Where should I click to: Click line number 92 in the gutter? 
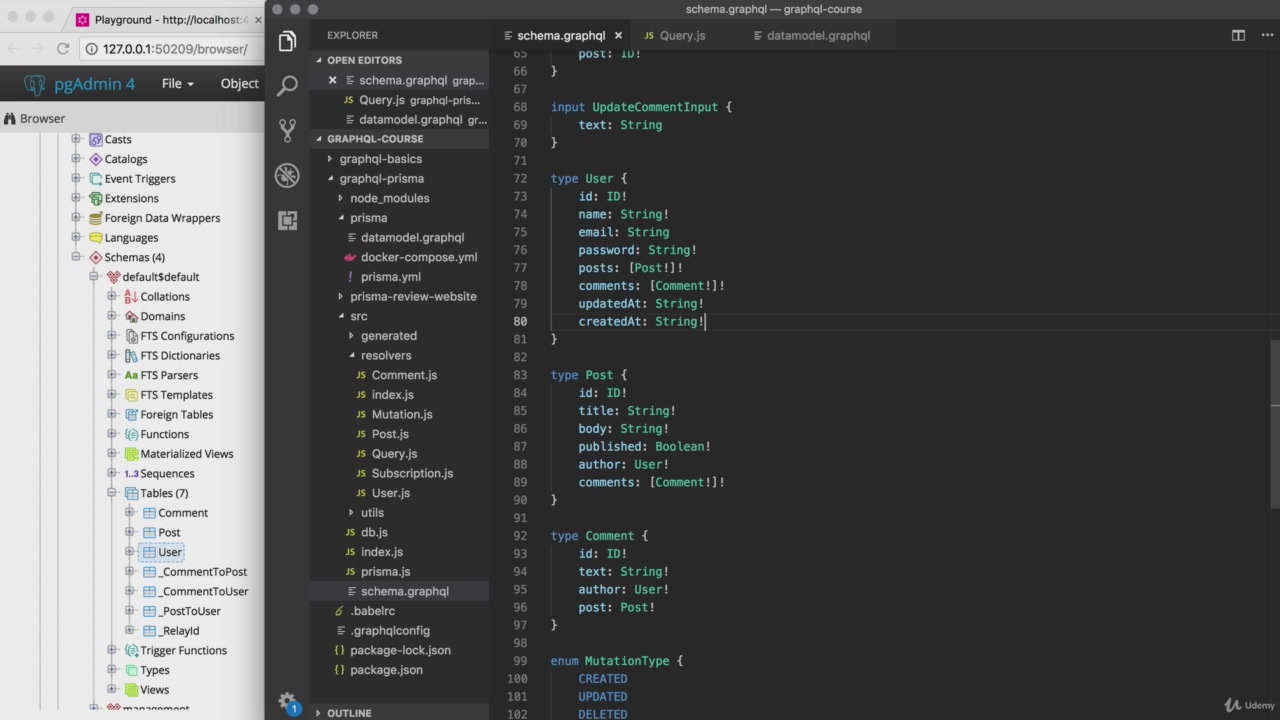tap(519, 536)
